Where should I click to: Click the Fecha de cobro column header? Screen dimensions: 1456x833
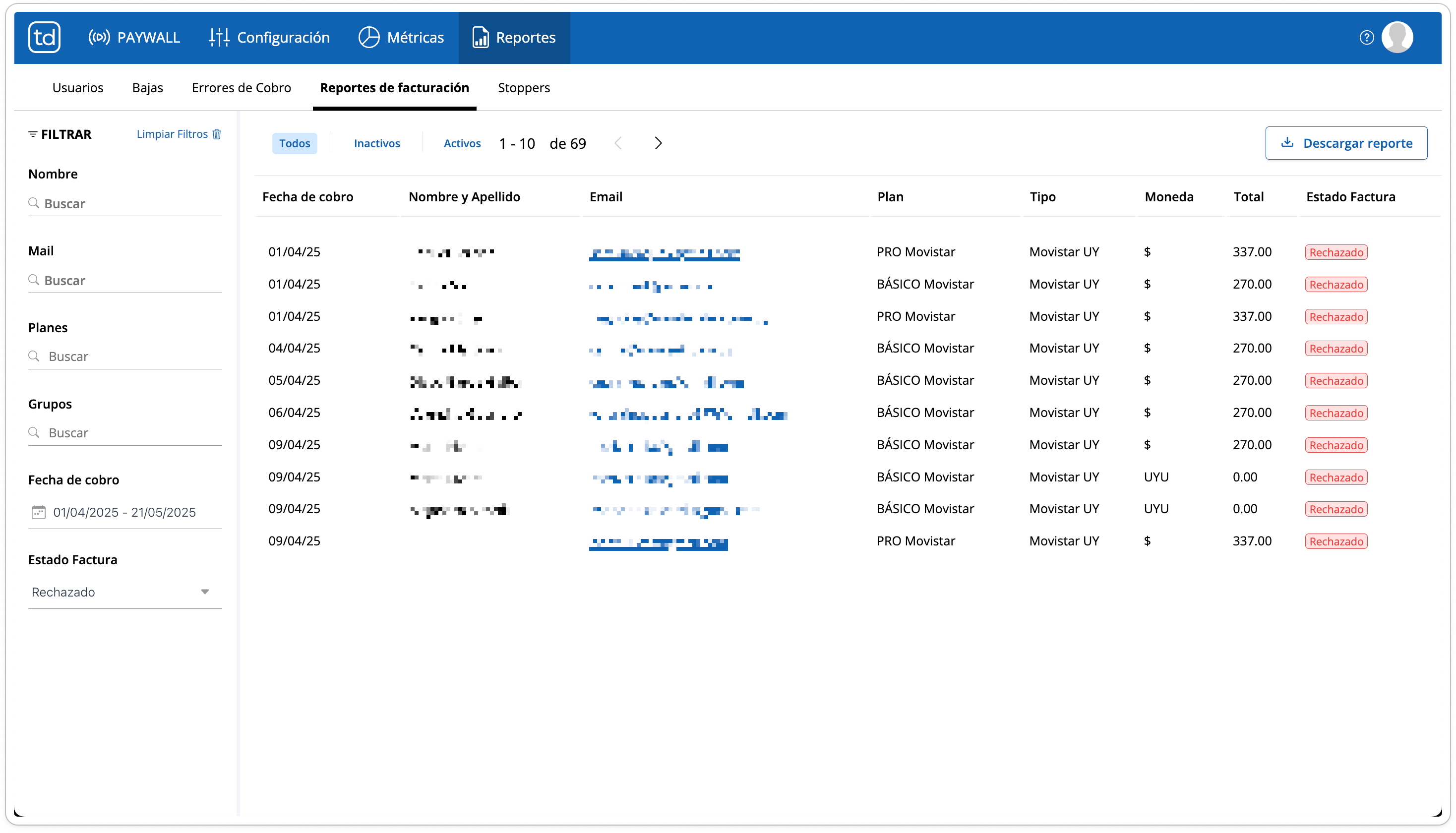[308, 197]
